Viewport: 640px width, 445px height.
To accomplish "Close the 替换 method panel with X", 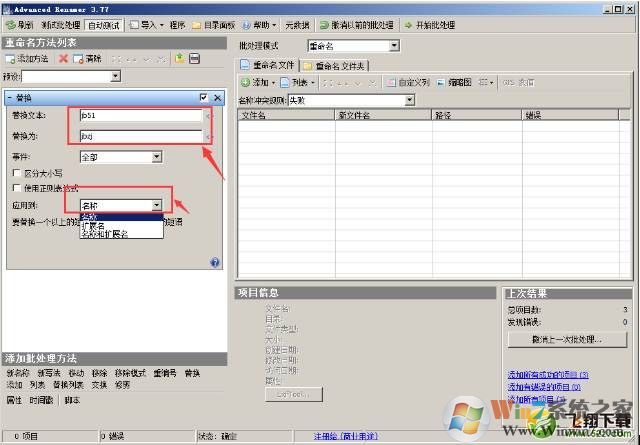I will coord(217,97).
